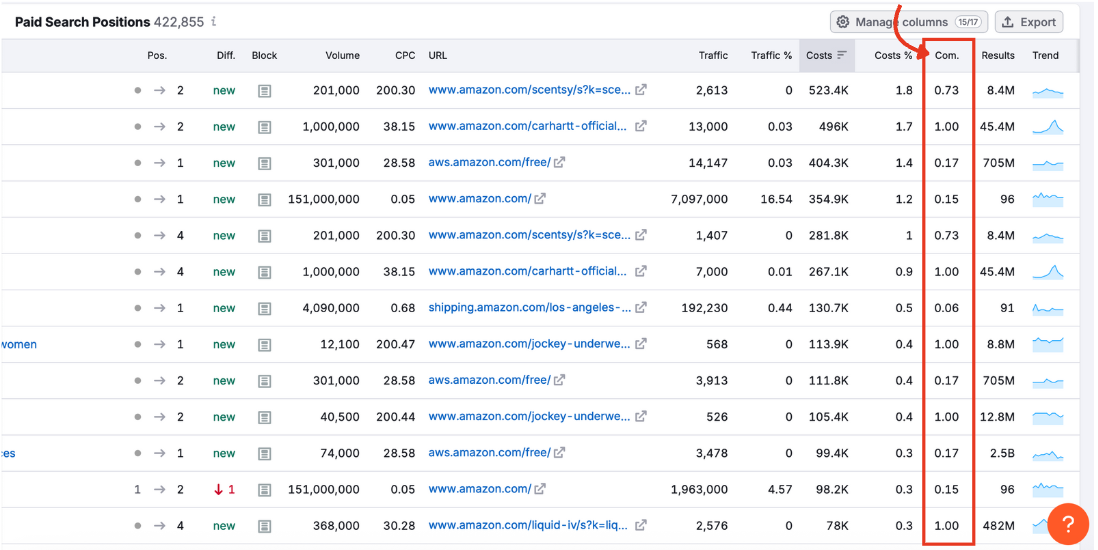Click the Export button
Image resolution: width=1098 pixels, height=550 pixels.
click(x=1028, y=22)
